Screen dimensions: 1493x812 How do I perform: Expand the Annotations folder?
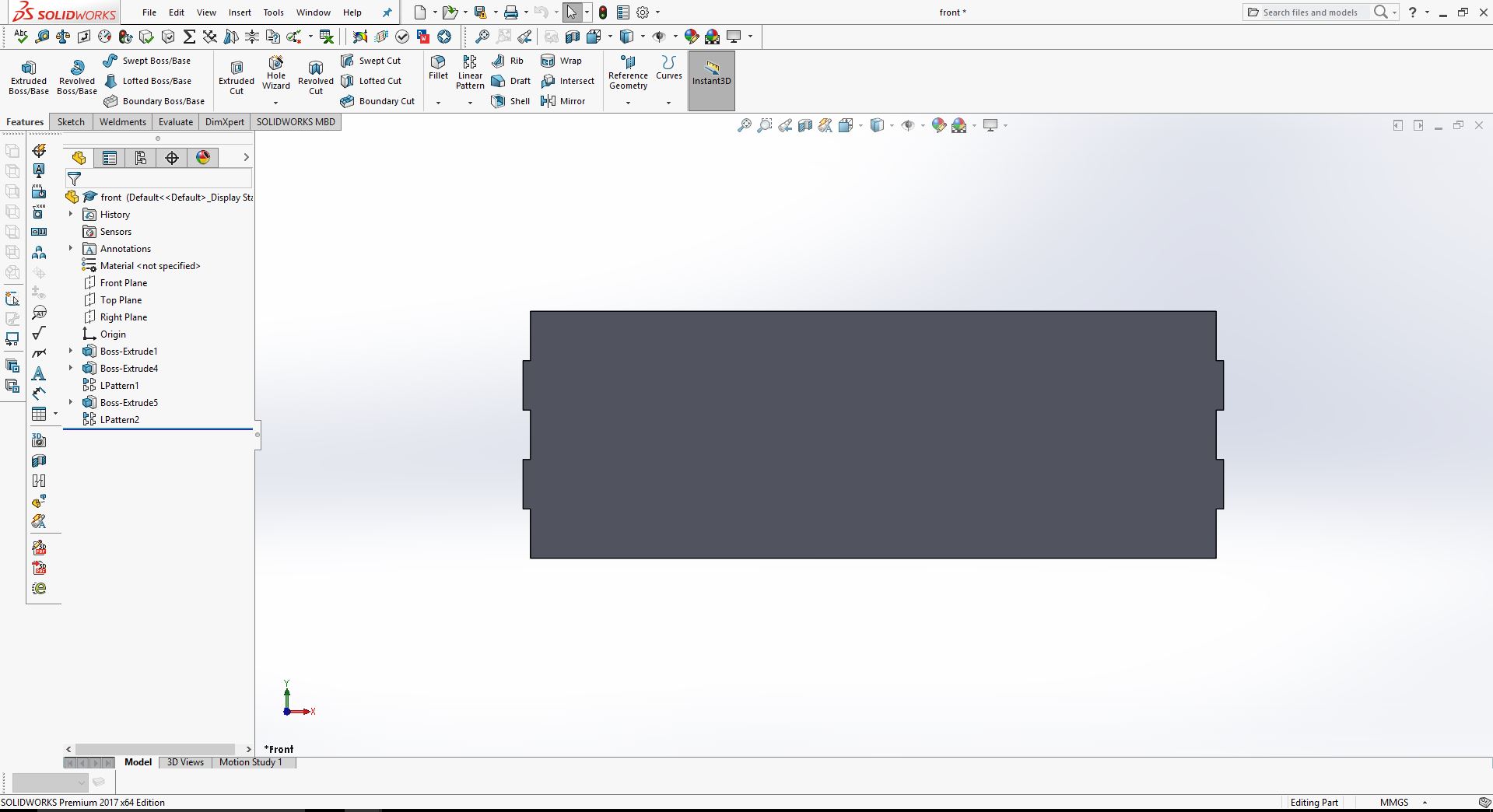point(71,248)
